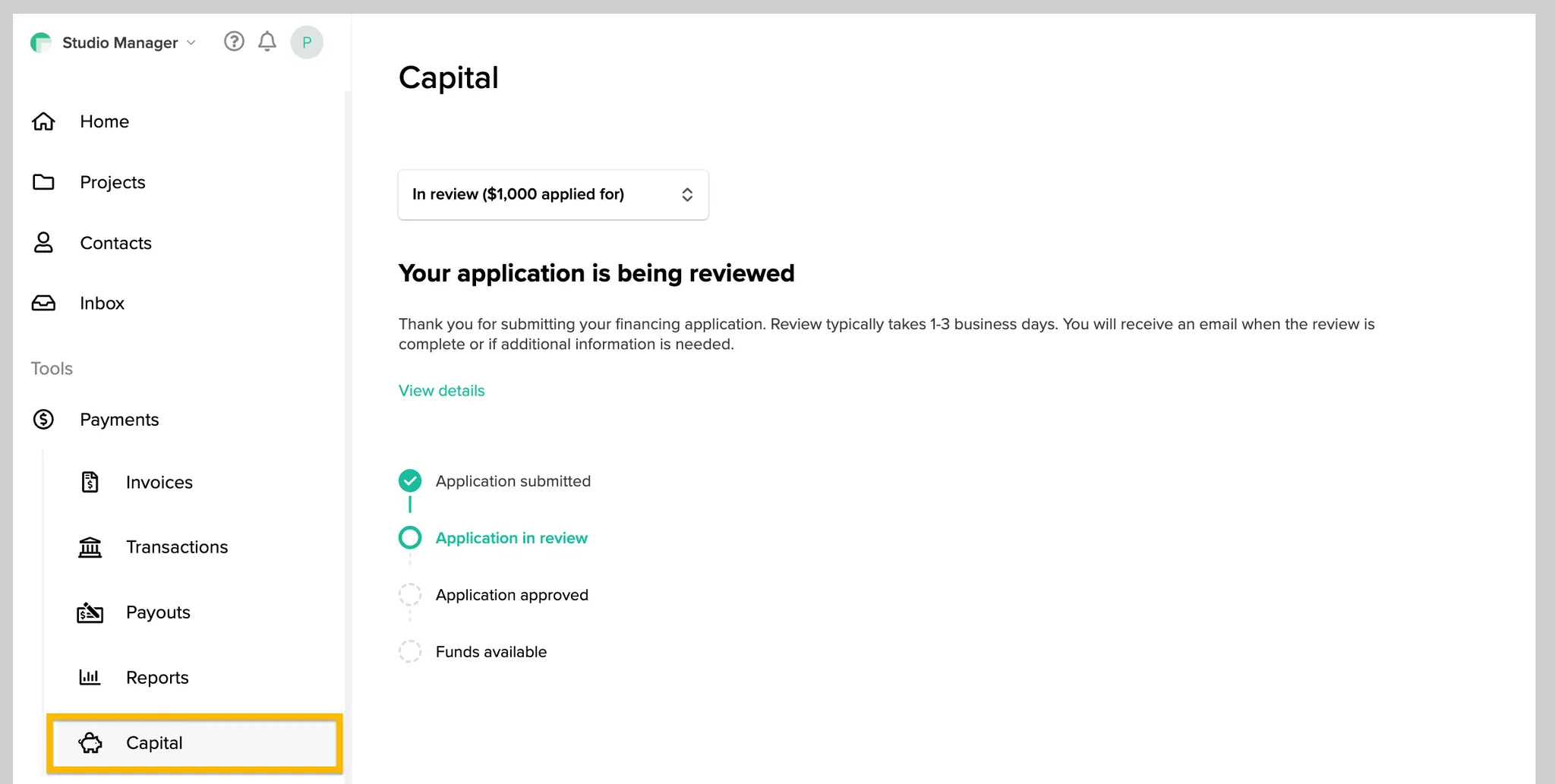
Task: Open the notifications bell icon
Action: [267, 42]
